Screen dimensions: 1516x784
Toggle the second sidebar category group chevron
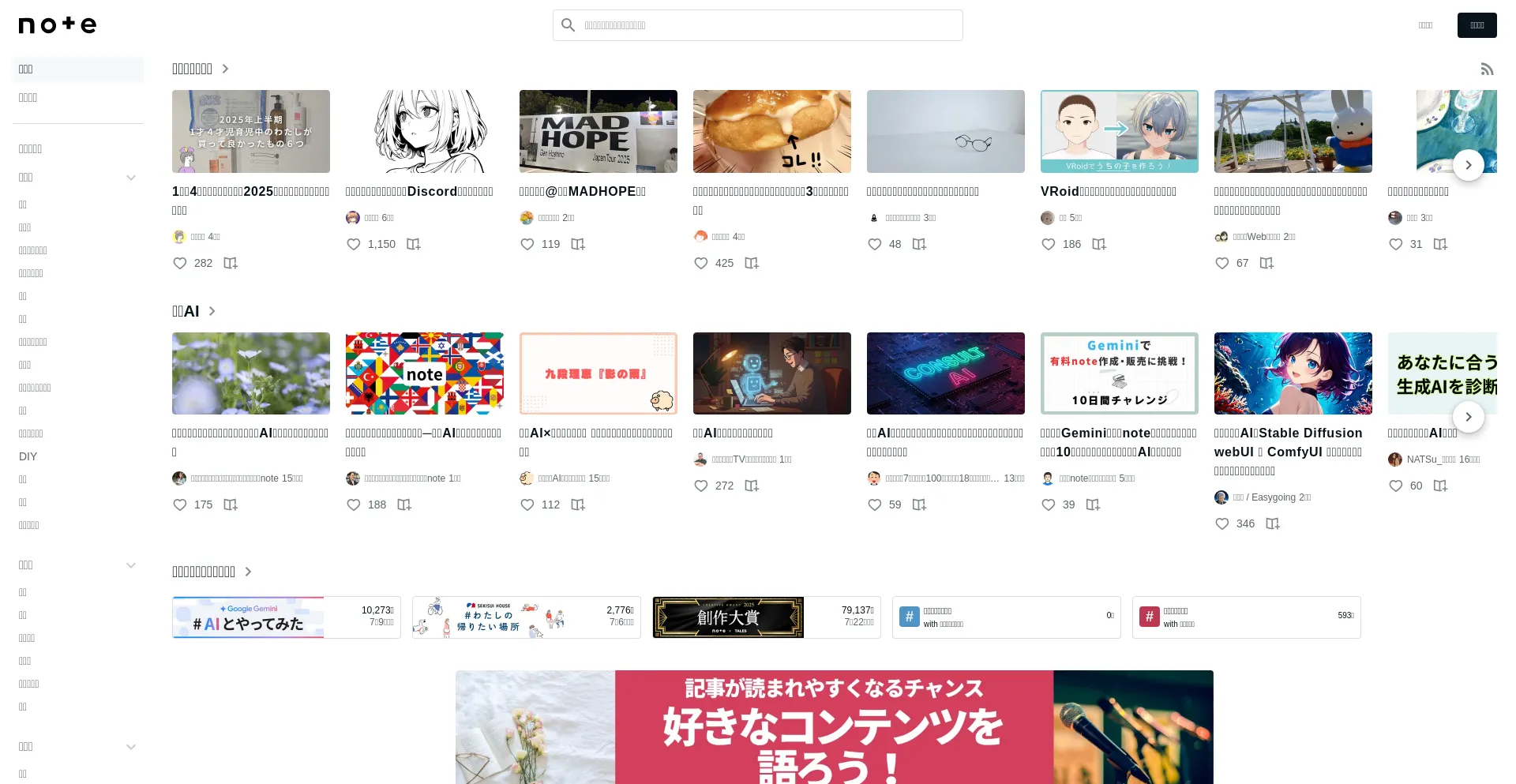tap(131, 565)
